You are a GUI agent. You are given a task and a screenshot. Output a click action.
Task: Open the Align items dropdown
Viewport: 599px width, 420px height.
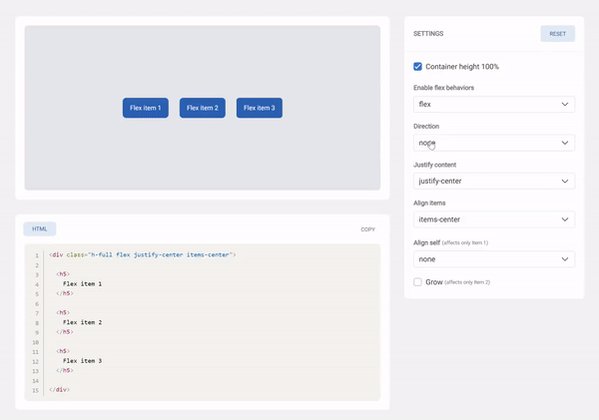494,219
